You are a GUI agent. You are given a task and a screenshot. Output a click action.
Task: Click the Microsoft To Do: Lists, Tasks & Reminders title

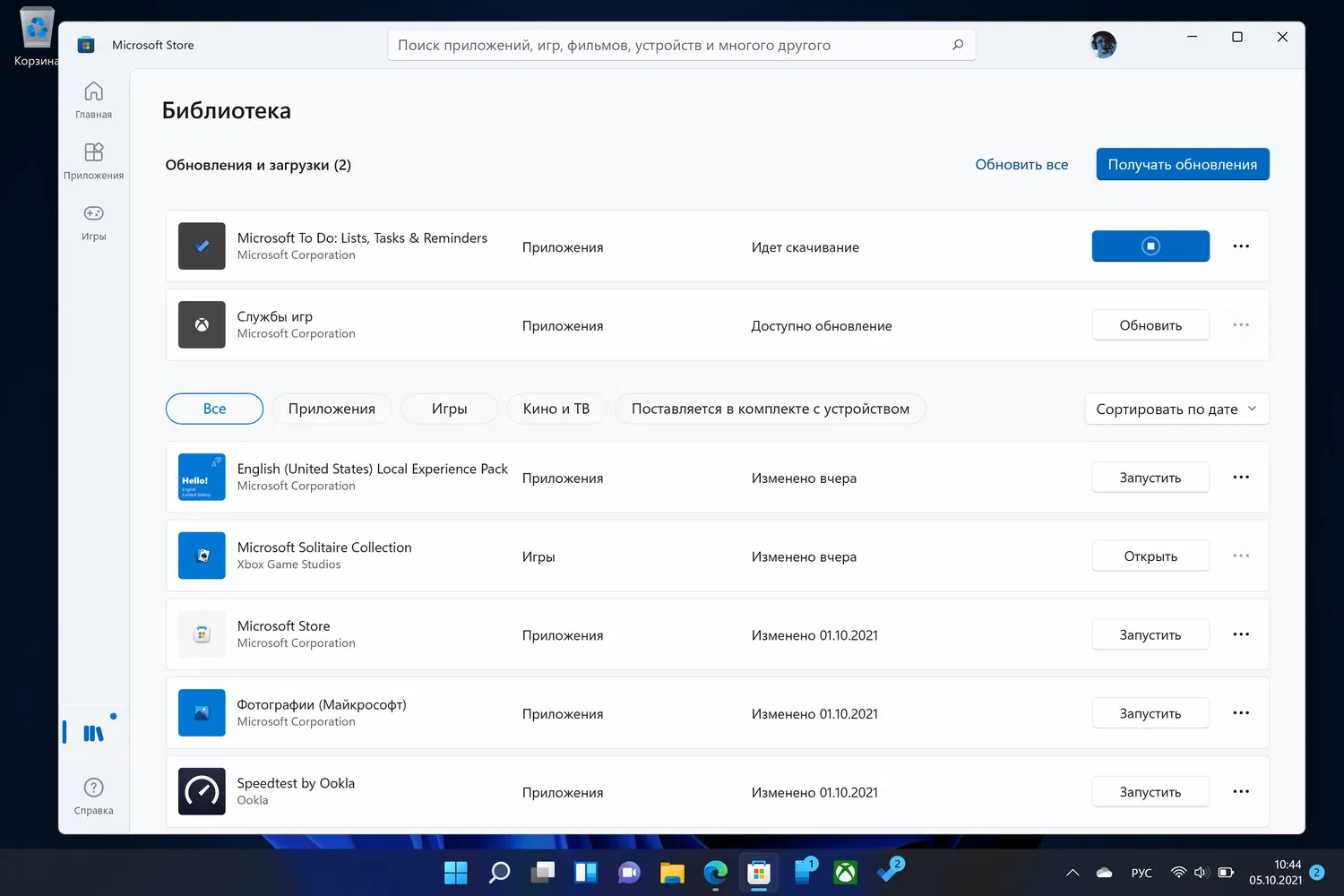click(362, 237)
